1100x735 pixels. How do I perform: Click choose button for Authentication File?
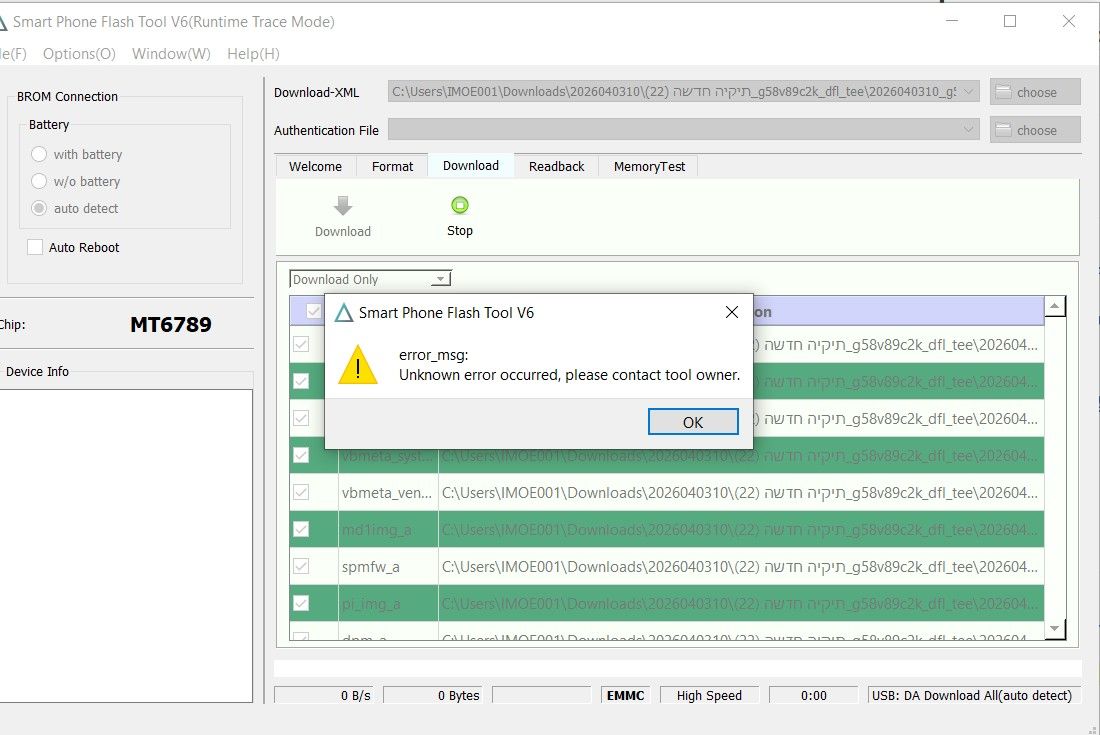tap(1035, 130)
